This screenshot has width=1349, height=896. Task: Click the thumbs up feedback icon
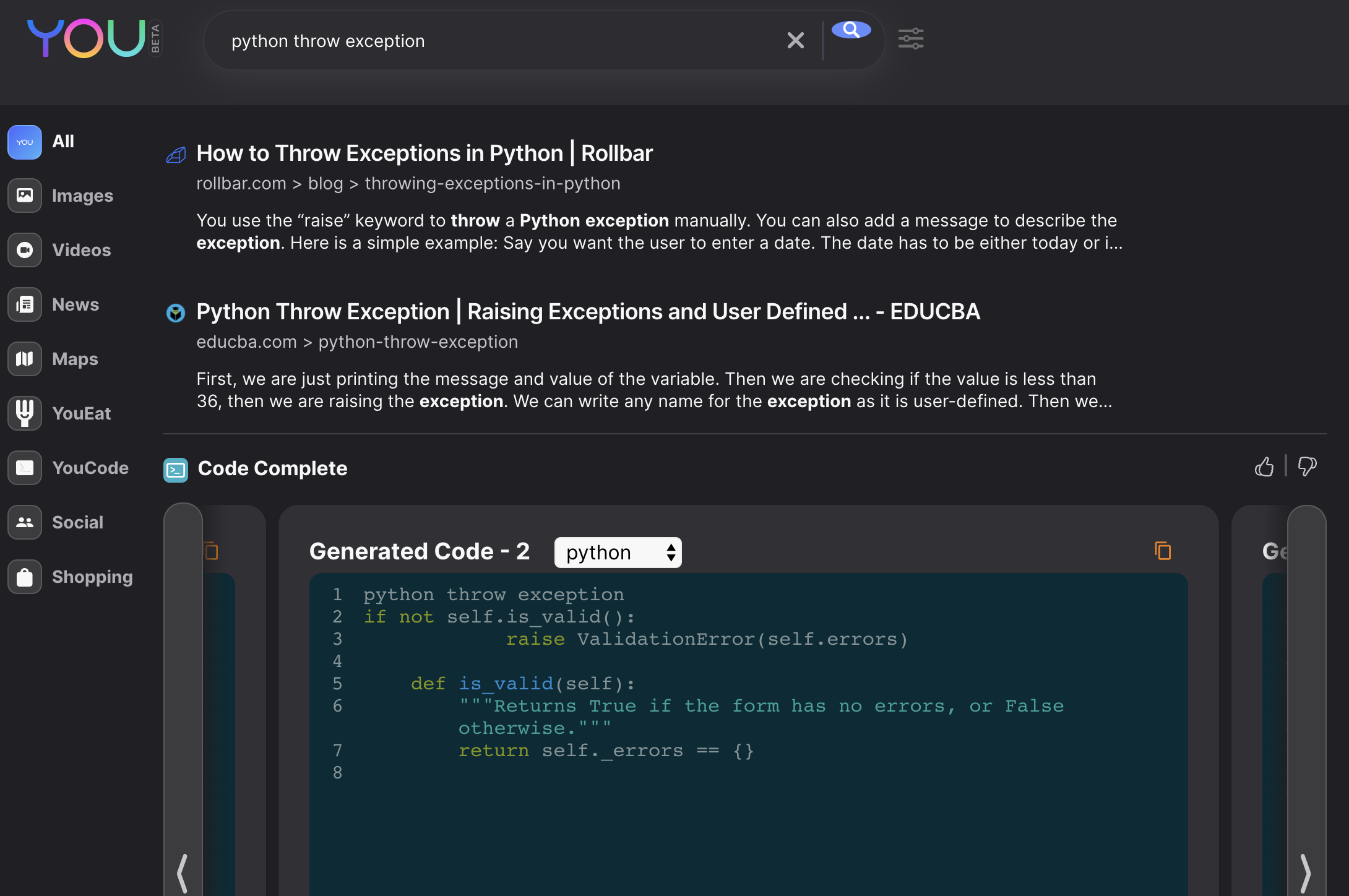click(x=1264, y=467)
